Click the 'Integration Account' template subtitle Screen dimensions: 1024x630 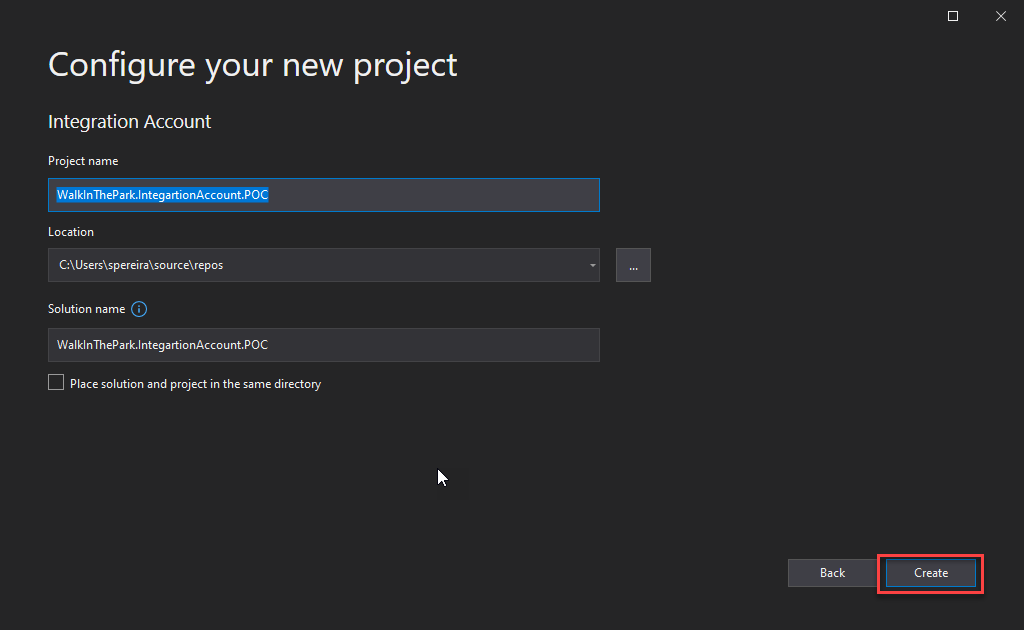129,122
